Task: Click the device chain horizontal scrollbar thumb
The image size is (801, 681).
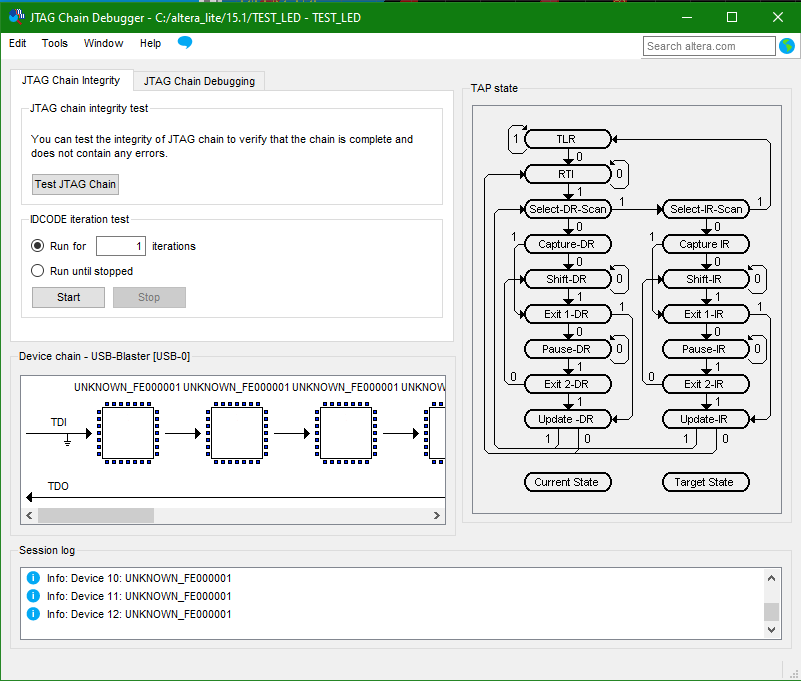Action: [x=96, y=515]
